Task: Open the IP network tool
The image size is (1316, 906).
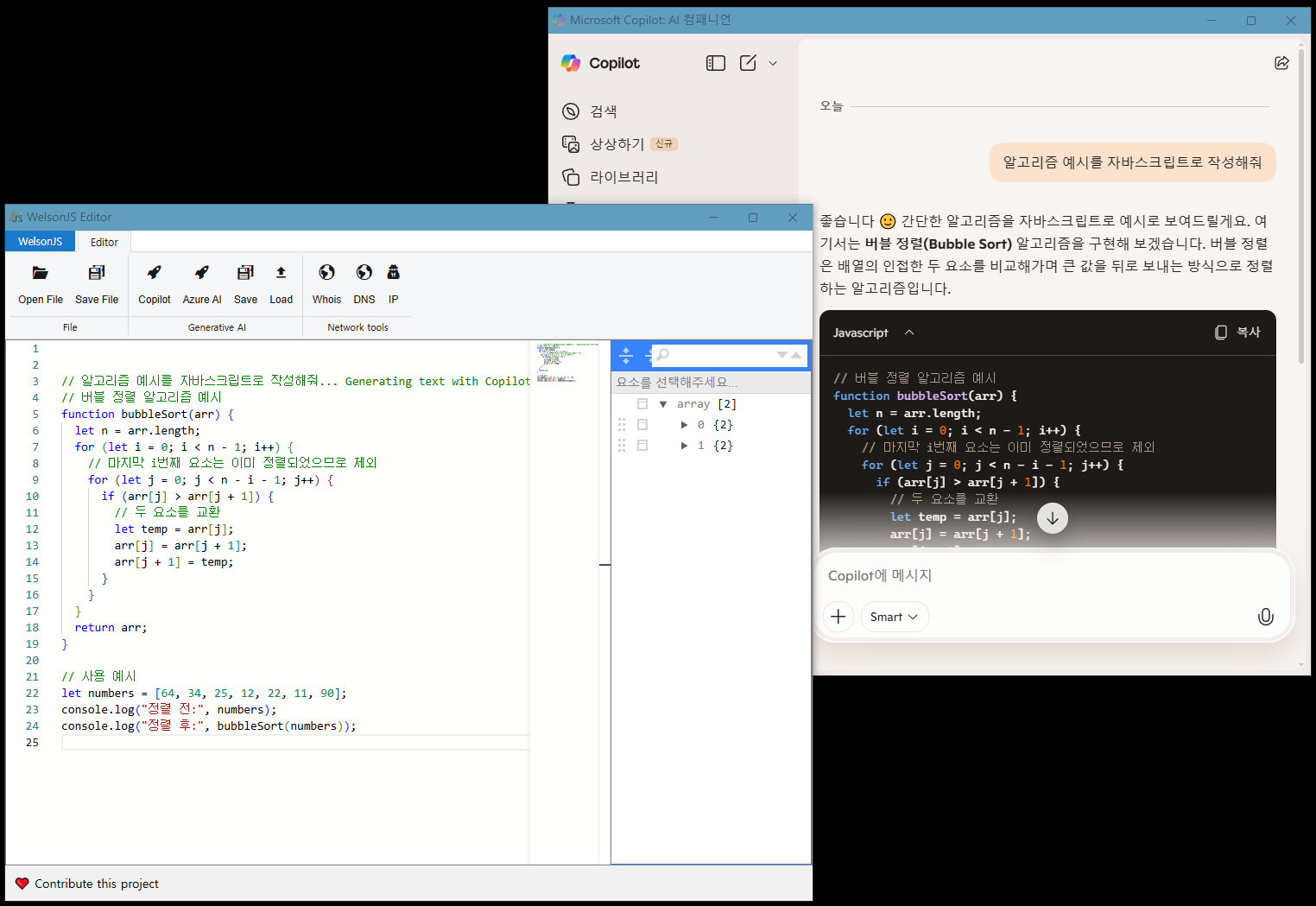Action: click(394, 274)
